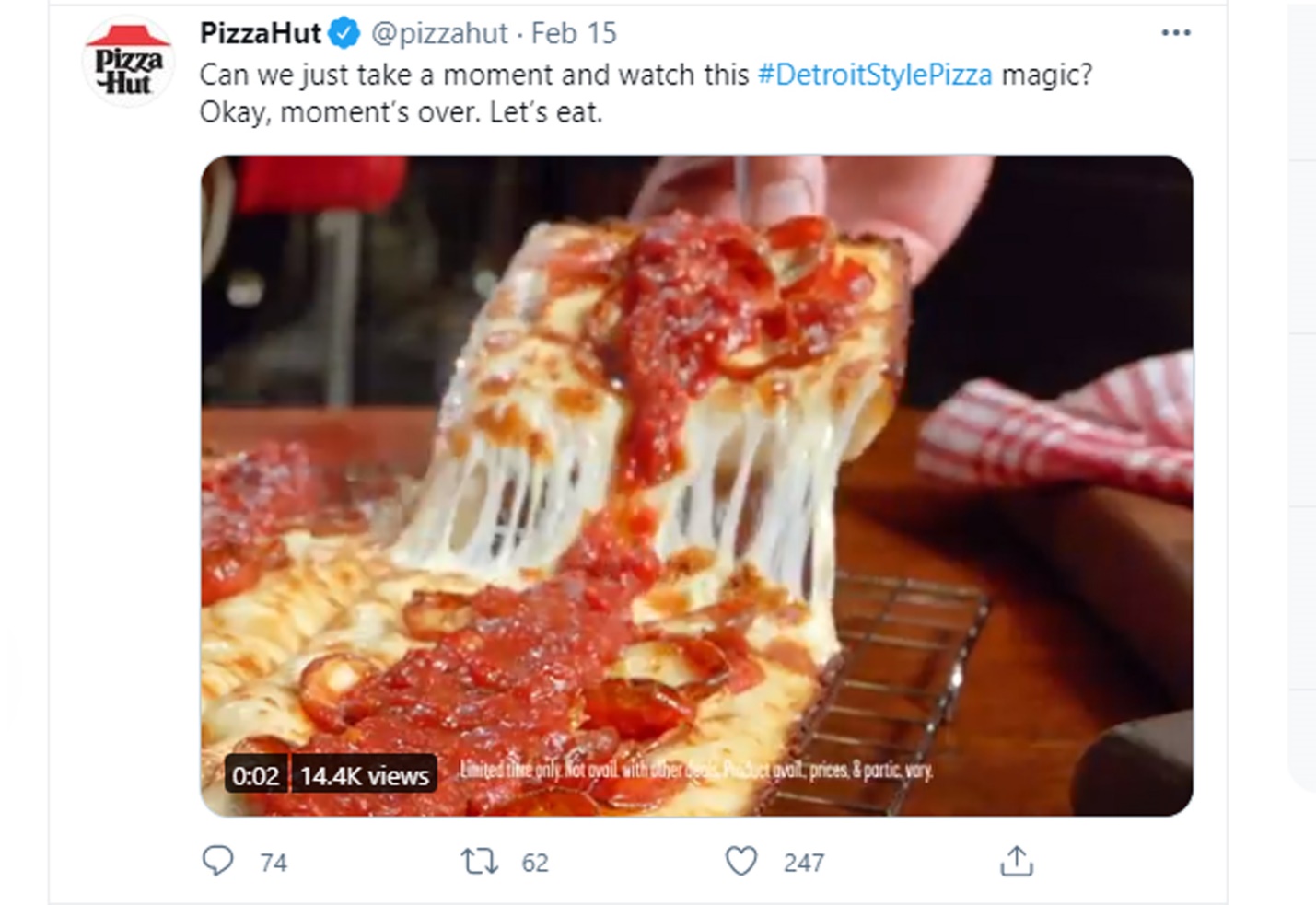Open the tweet options three-dot menu
Screen dimensions: 1316x905
[x=1175, y=30]
